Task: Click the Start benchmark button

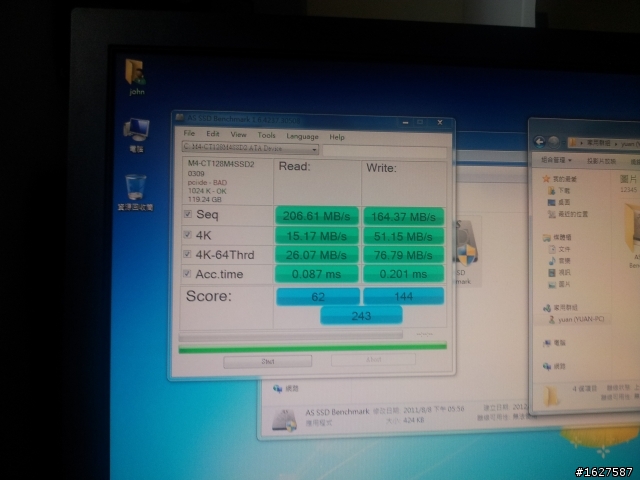Action: (x=268, y=361)
